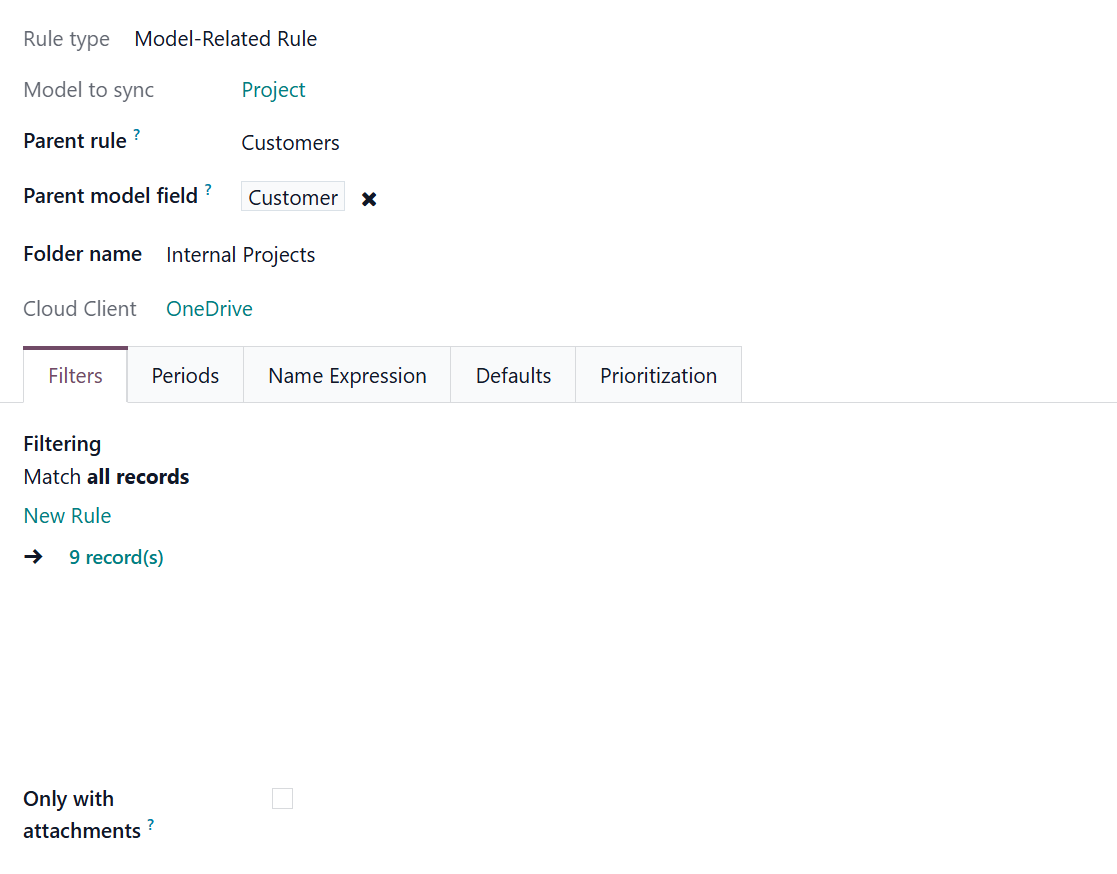
Task: Open the Rule type selection field
Action: (226, 39)
